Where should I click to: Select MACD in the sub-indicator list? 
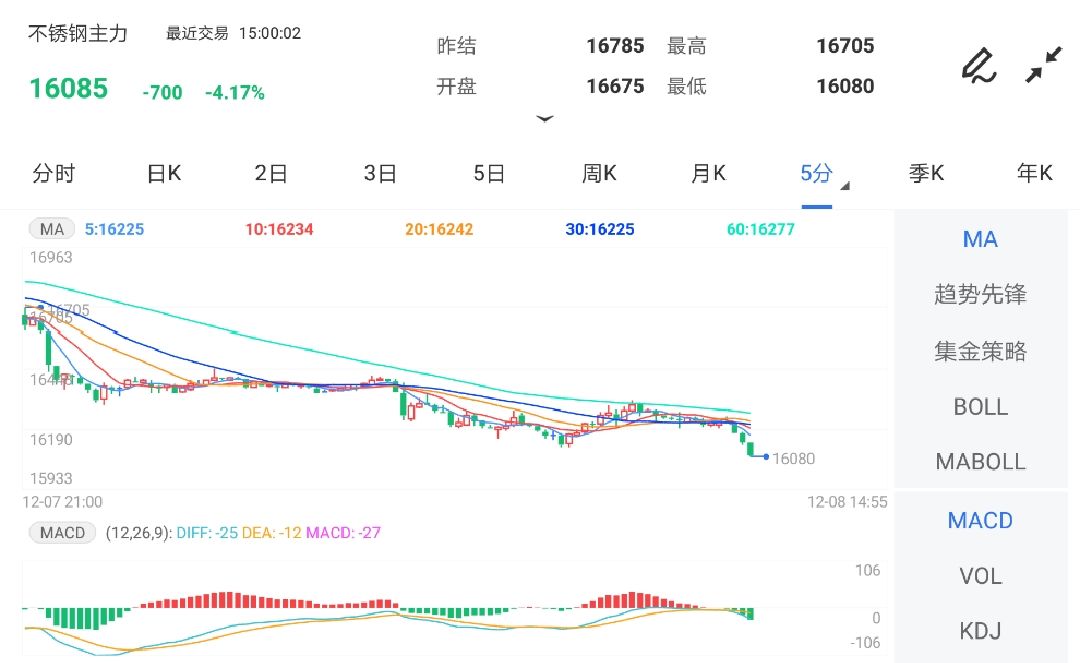point(980,520)
